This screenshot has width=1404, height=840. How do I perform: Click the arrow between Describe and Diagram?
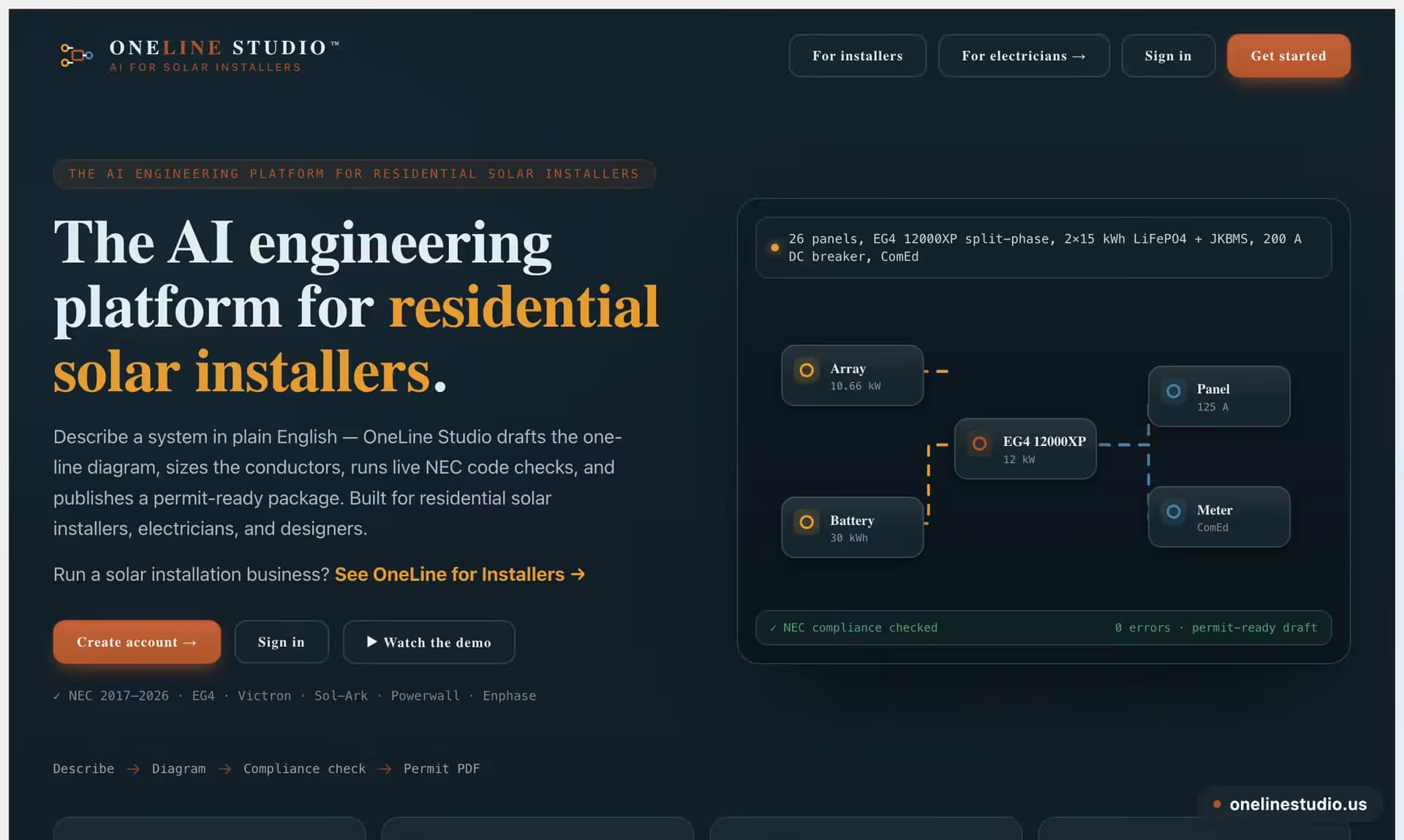133,769
